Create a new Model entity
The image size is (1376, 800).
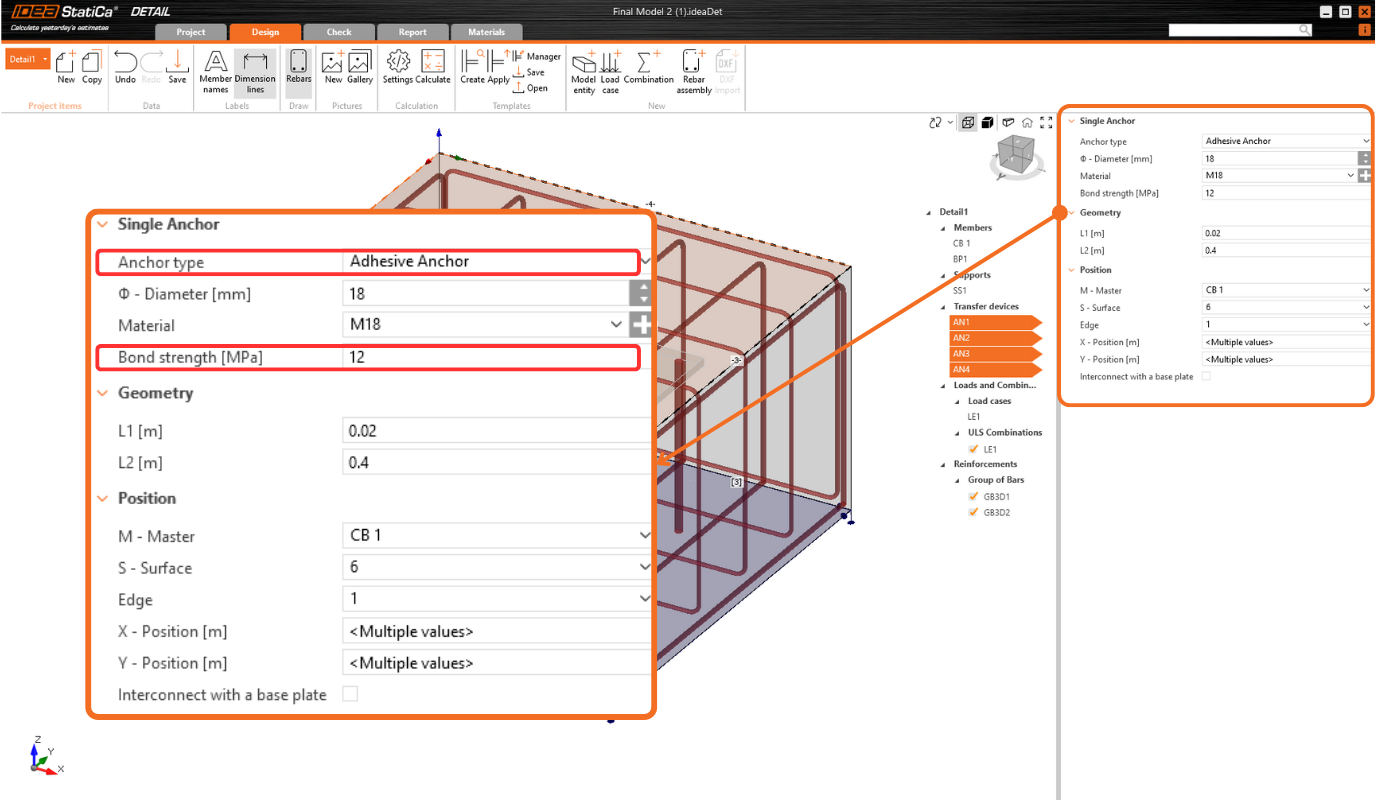click(x=583, y=70)
